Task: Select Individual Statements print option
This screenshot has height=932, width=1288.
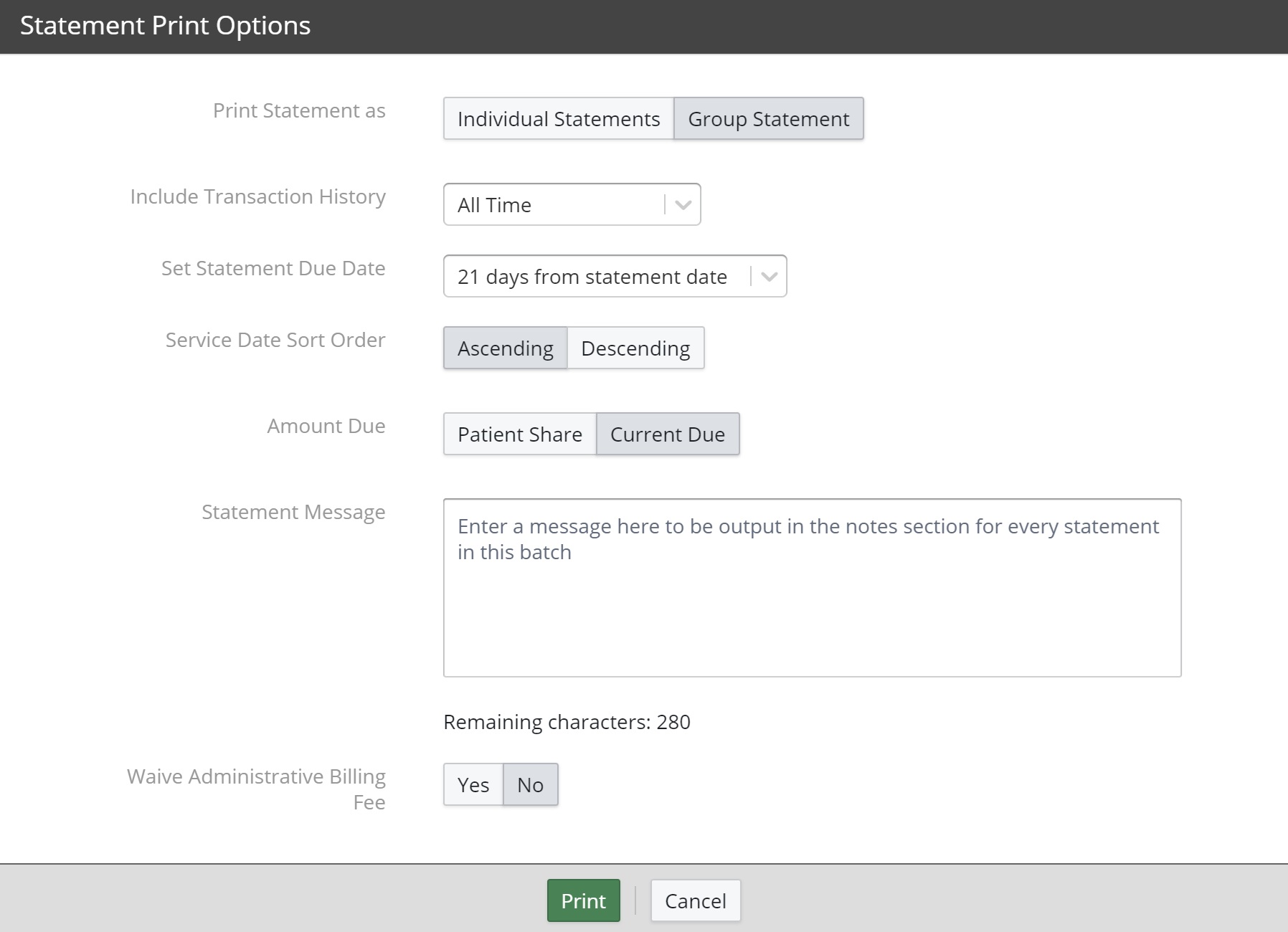Action: pos(559,118)
